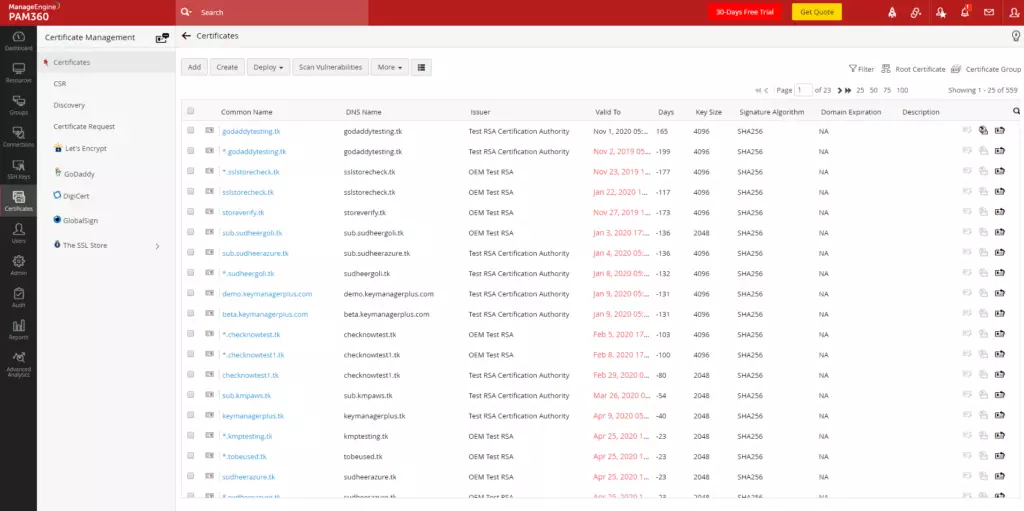The height and width of the screenshot is (511, 1024).
Task: Open the More dropdown menu
Action: pos(389,67)
